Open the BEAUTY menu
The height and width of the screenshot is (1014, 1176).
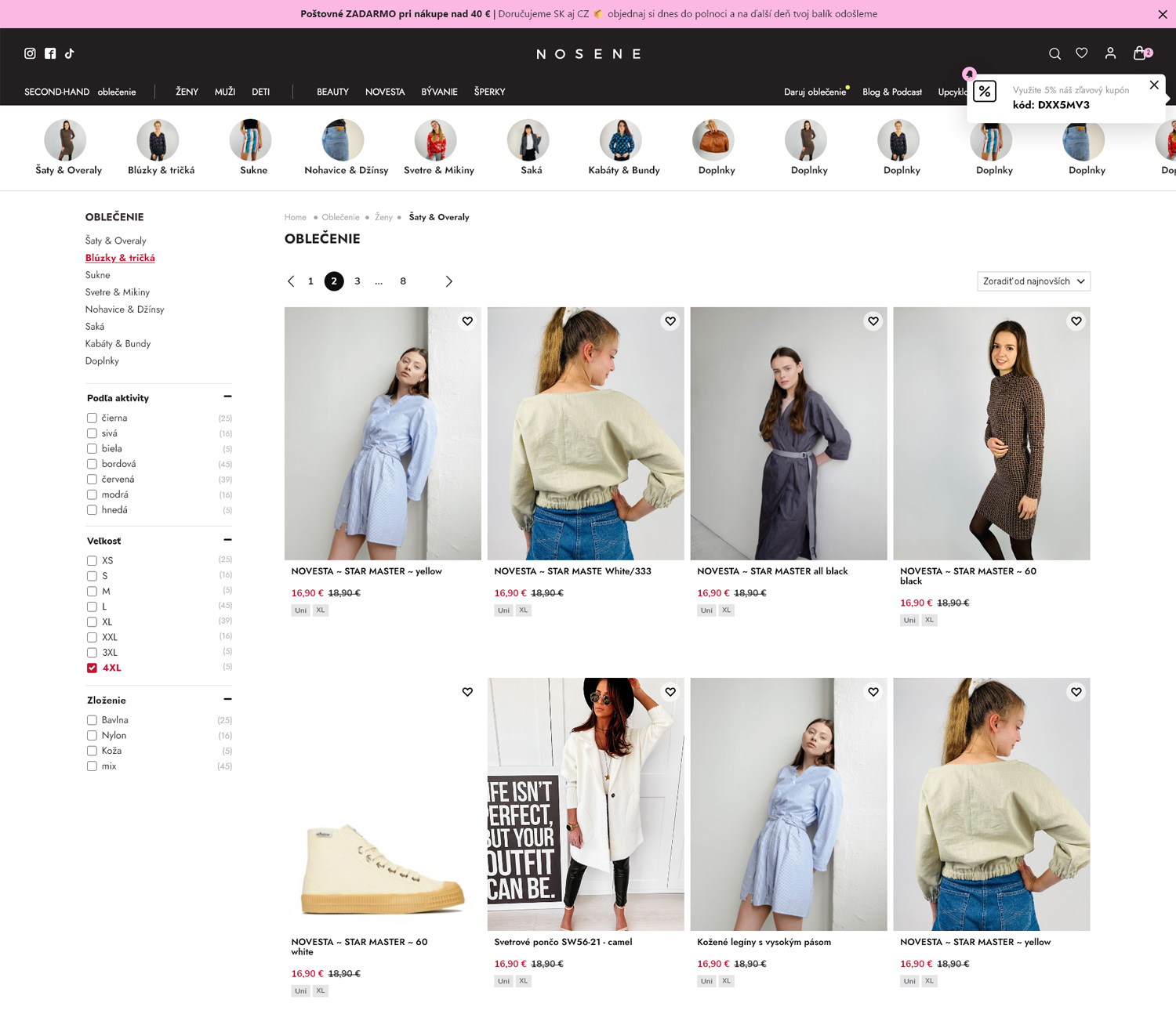(x=332, y=92)
